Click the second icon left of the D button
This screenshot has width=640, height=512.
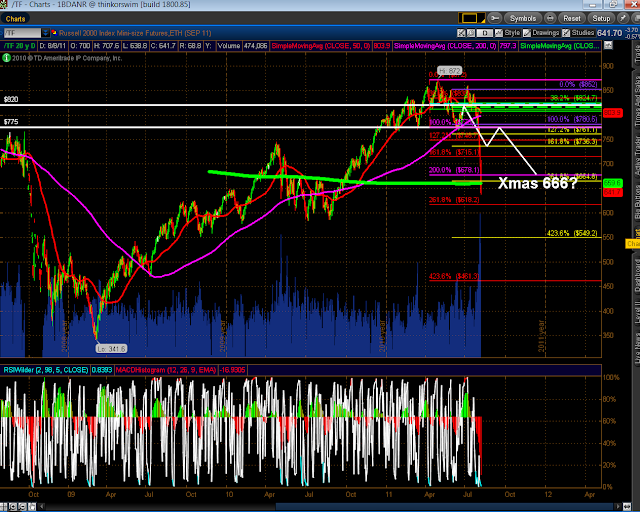point(471,33)
